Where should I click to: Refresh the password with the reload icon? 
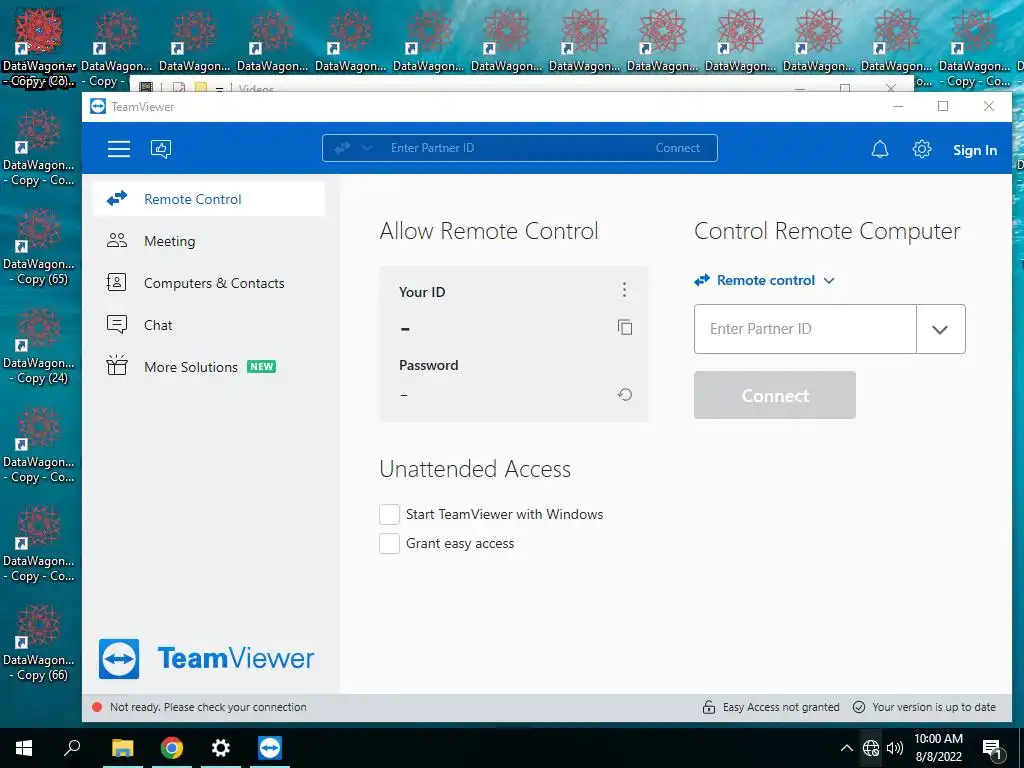click(624, 394)
